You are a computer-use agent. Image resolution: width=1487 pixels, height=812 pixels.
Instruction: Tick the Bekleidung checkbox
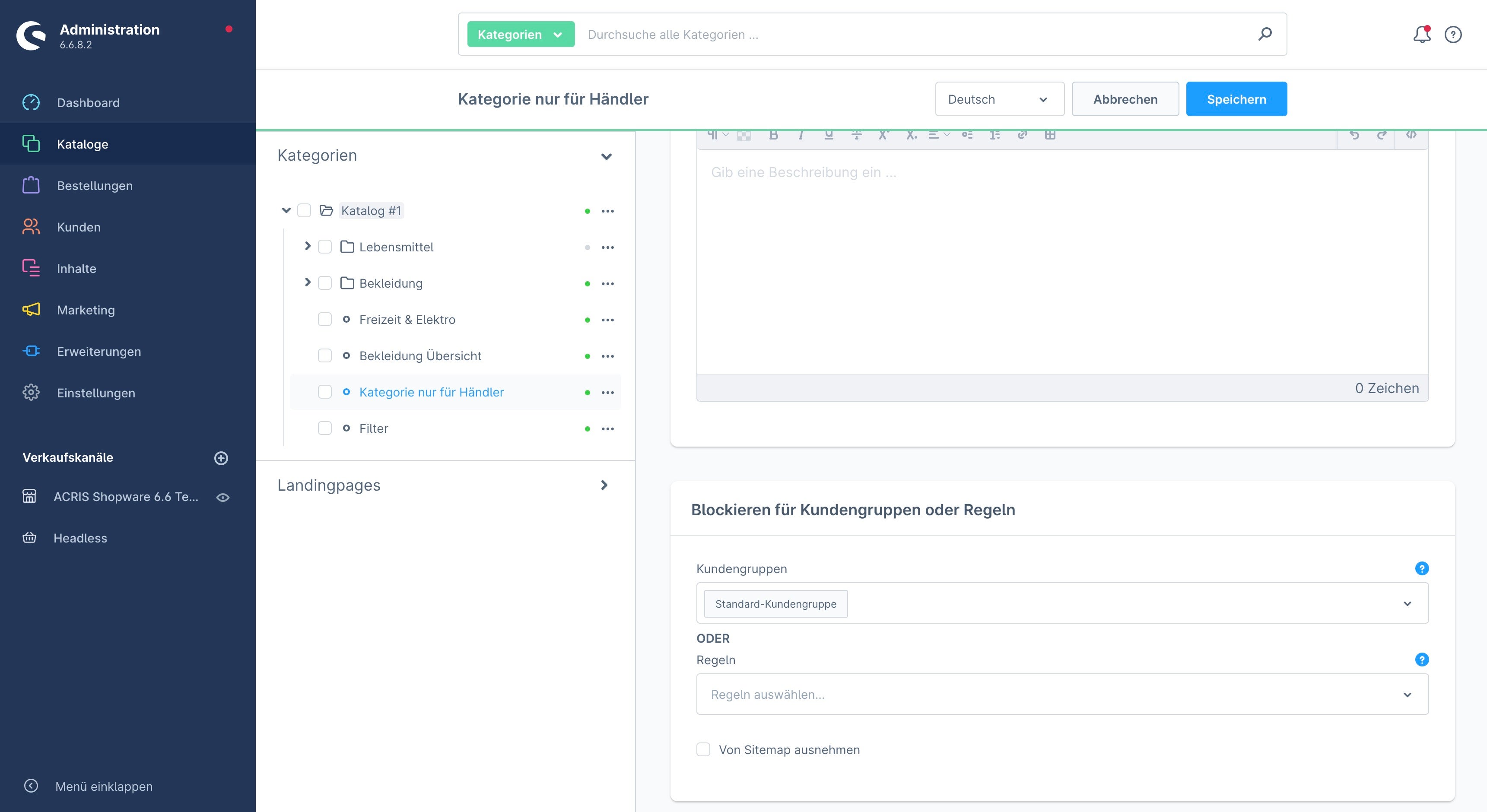click(x=325, y=283)
